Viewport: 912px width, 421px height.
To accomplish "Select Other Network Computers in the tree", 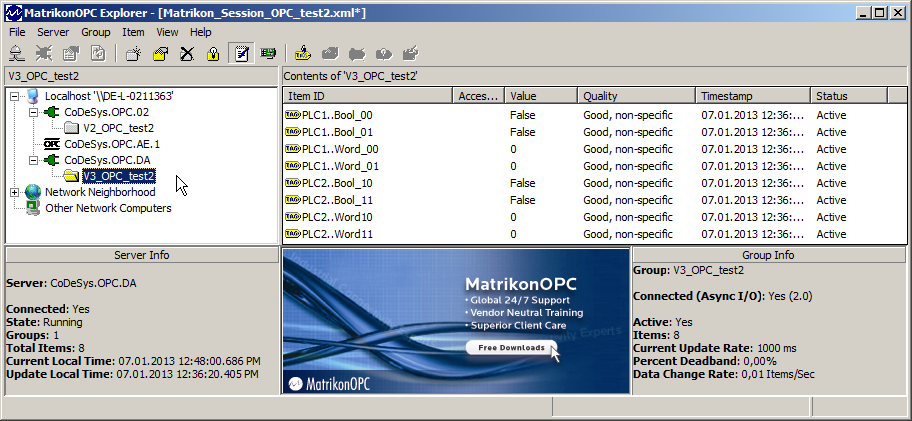I will coord(108,208).
